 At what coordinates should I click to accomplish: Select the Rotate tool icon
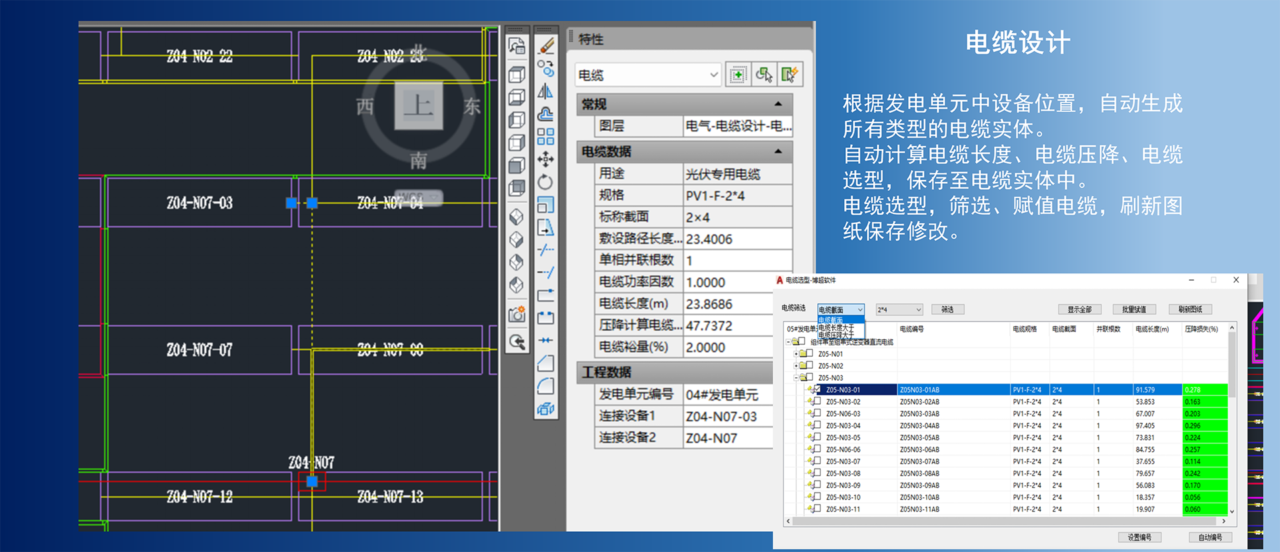546,182
